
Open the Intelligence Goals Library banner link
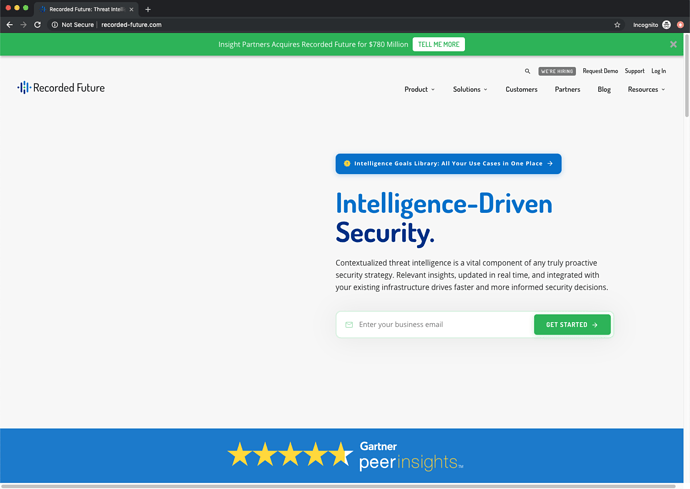tap(448, 164)
